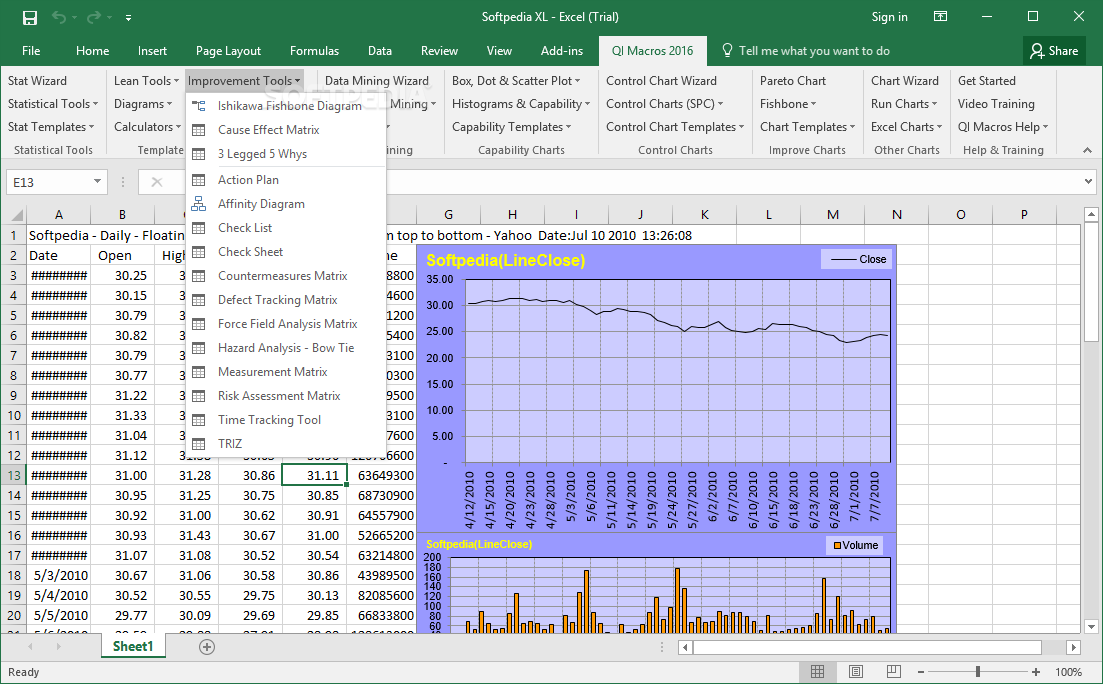Click the zoom slider handle
This screenshot has height=684, width=1103.
(978, 672)
